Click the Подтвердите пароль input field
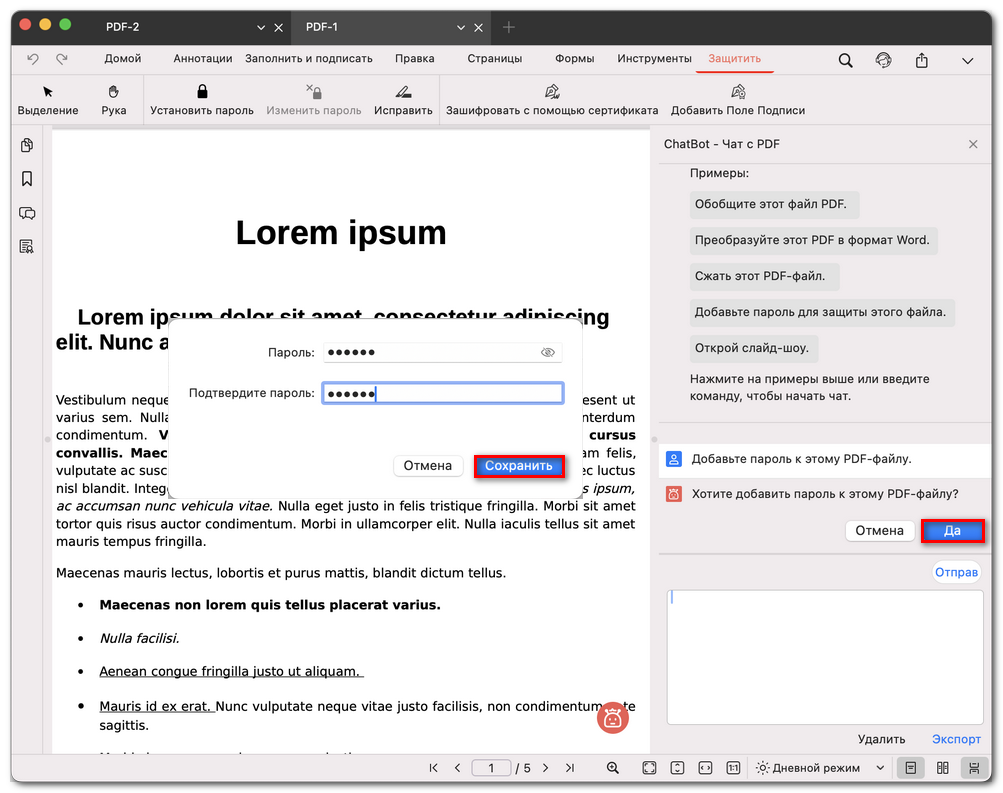The width and height of the screenshot is (1003, 793). 442,393
